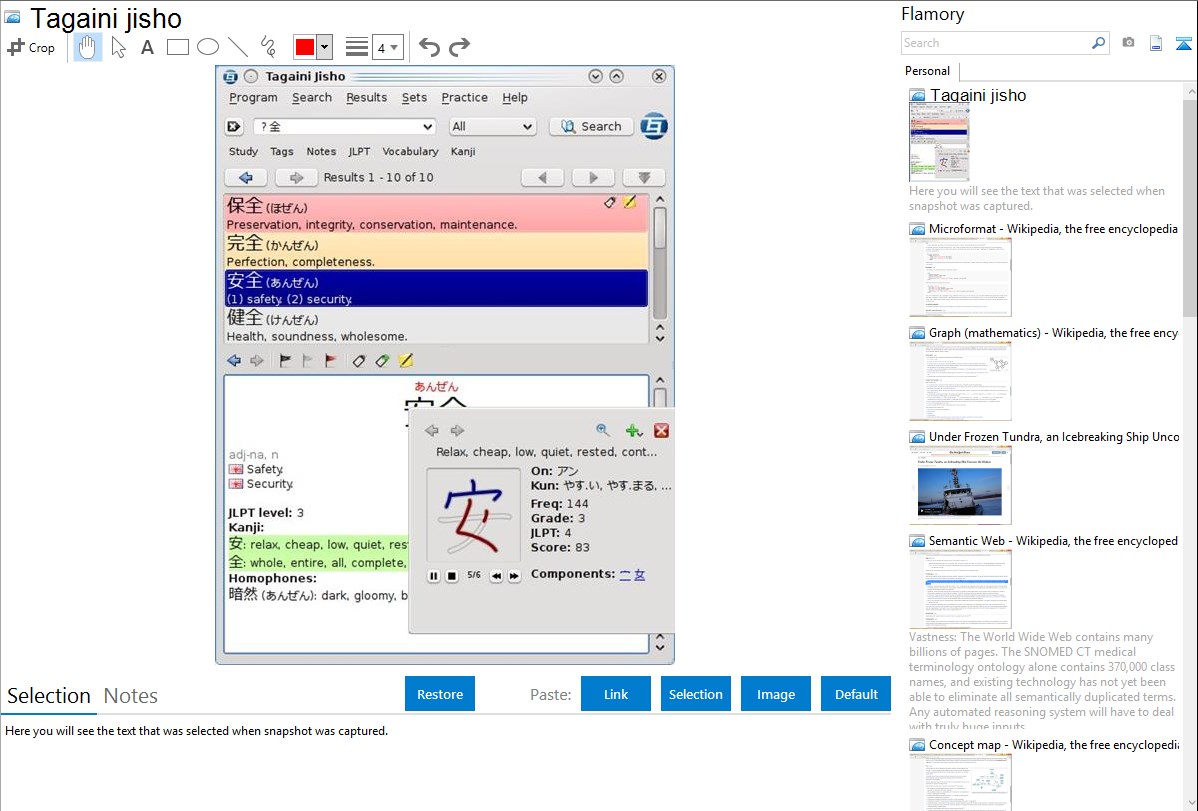Open the Help menu
Screen dimensions: 1198x811
click(515, 98)
